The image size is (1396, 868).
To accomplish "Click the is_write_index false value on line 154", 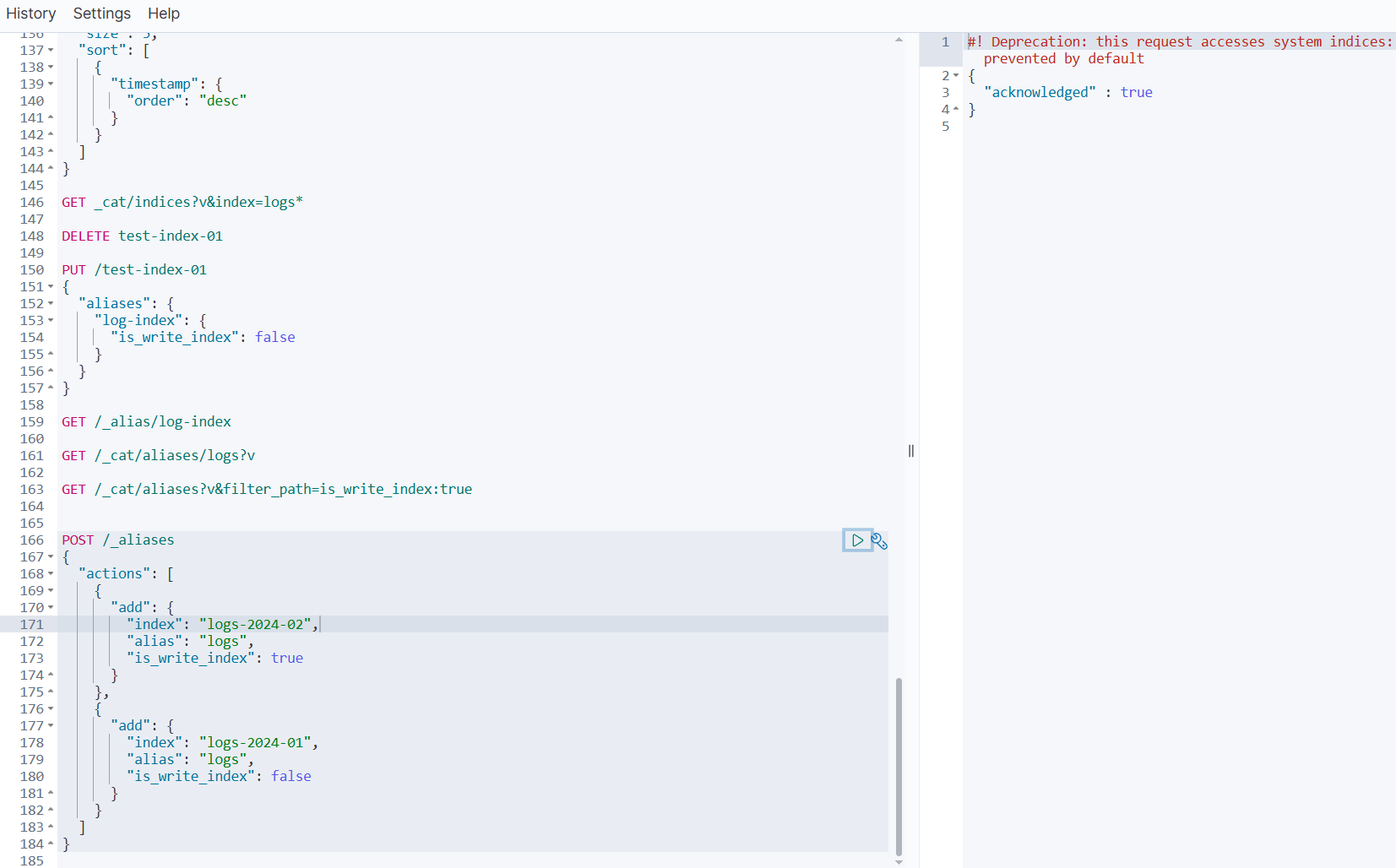I will (x=275, y=338).
